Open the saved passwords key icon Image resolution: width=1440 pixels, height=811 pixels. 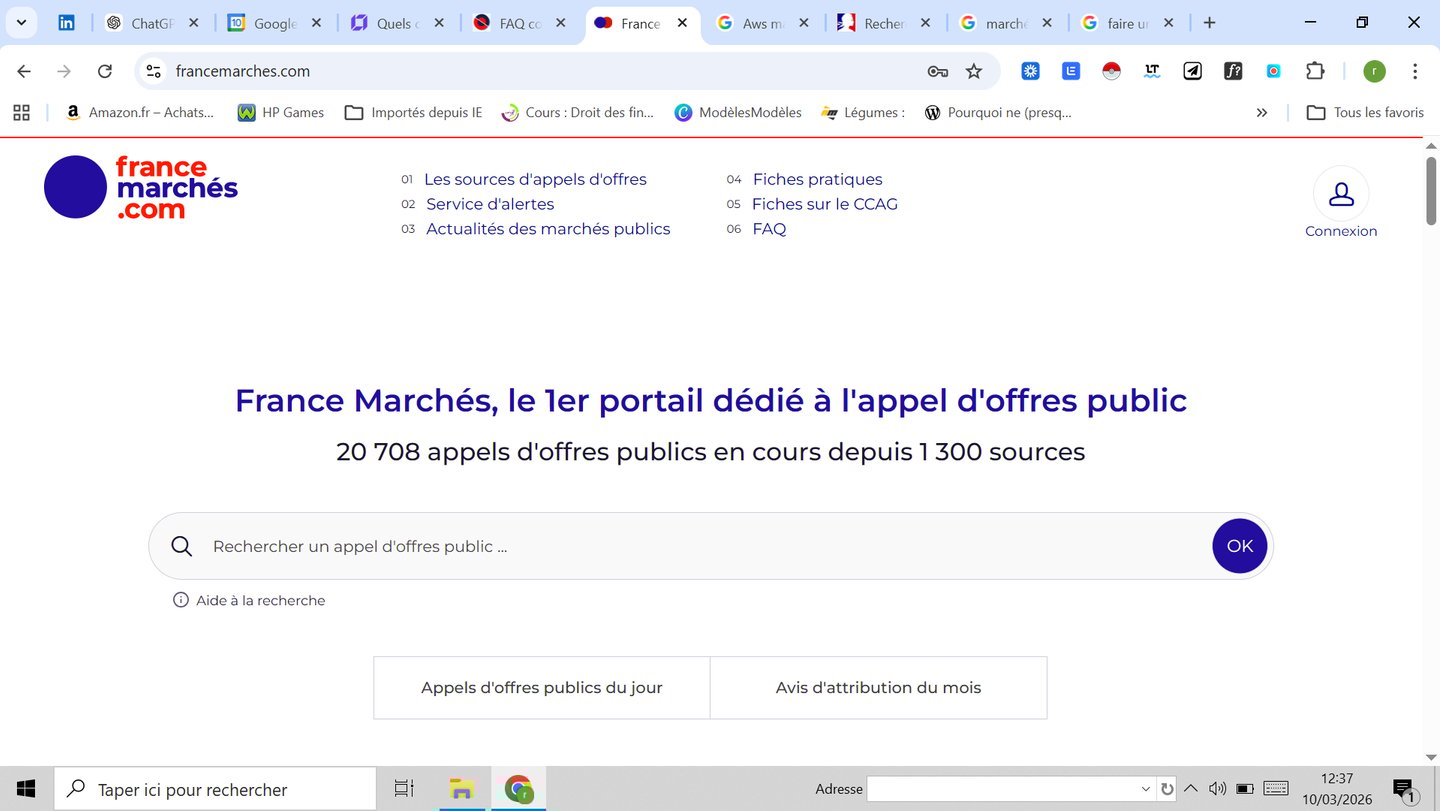937,71
